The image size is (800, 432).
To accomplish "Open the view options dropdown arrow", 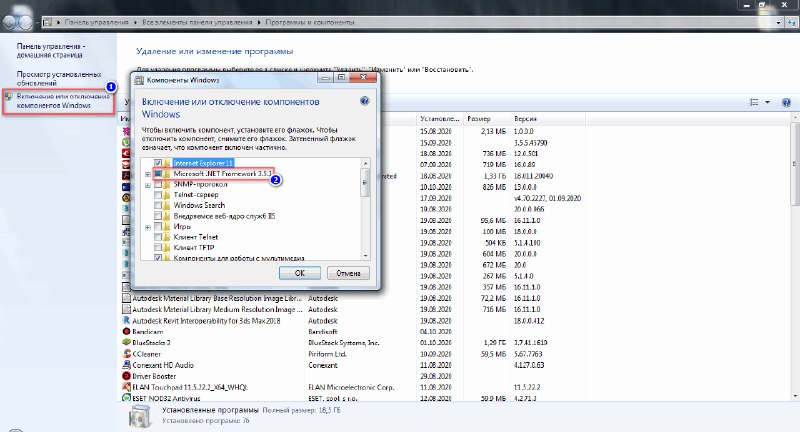I will (x=767, y=103).
